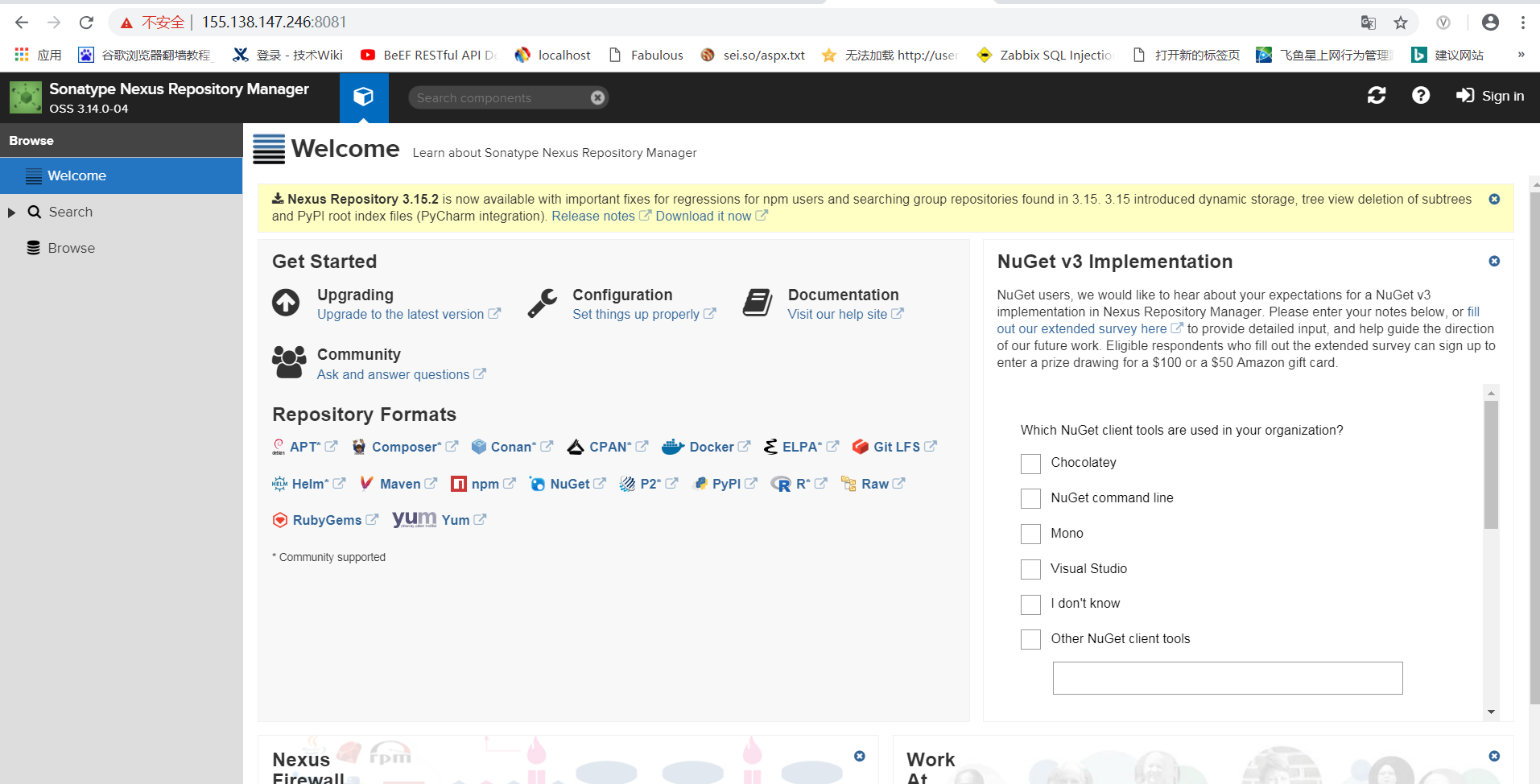
Task: Click the refresh icon in Nexus header
Action: [x=1377, y=96]
